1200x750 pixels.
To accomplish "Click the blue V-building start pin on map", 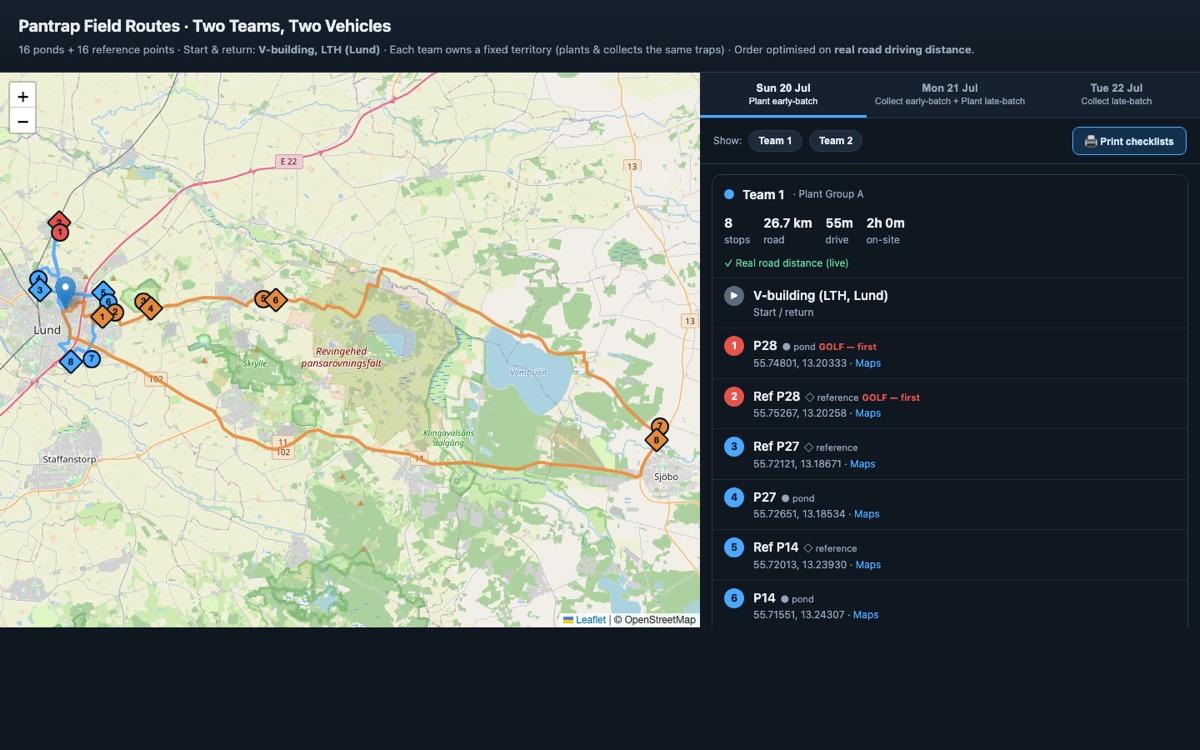I will (x=65, y=293).
